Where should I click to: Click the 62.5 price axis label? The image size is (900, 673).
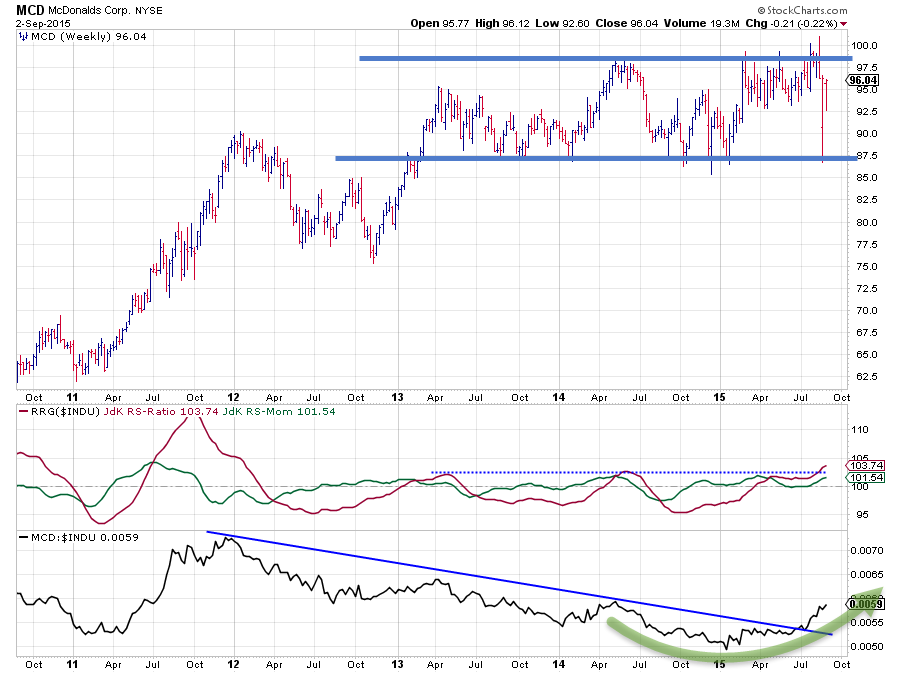click(866, 377)
